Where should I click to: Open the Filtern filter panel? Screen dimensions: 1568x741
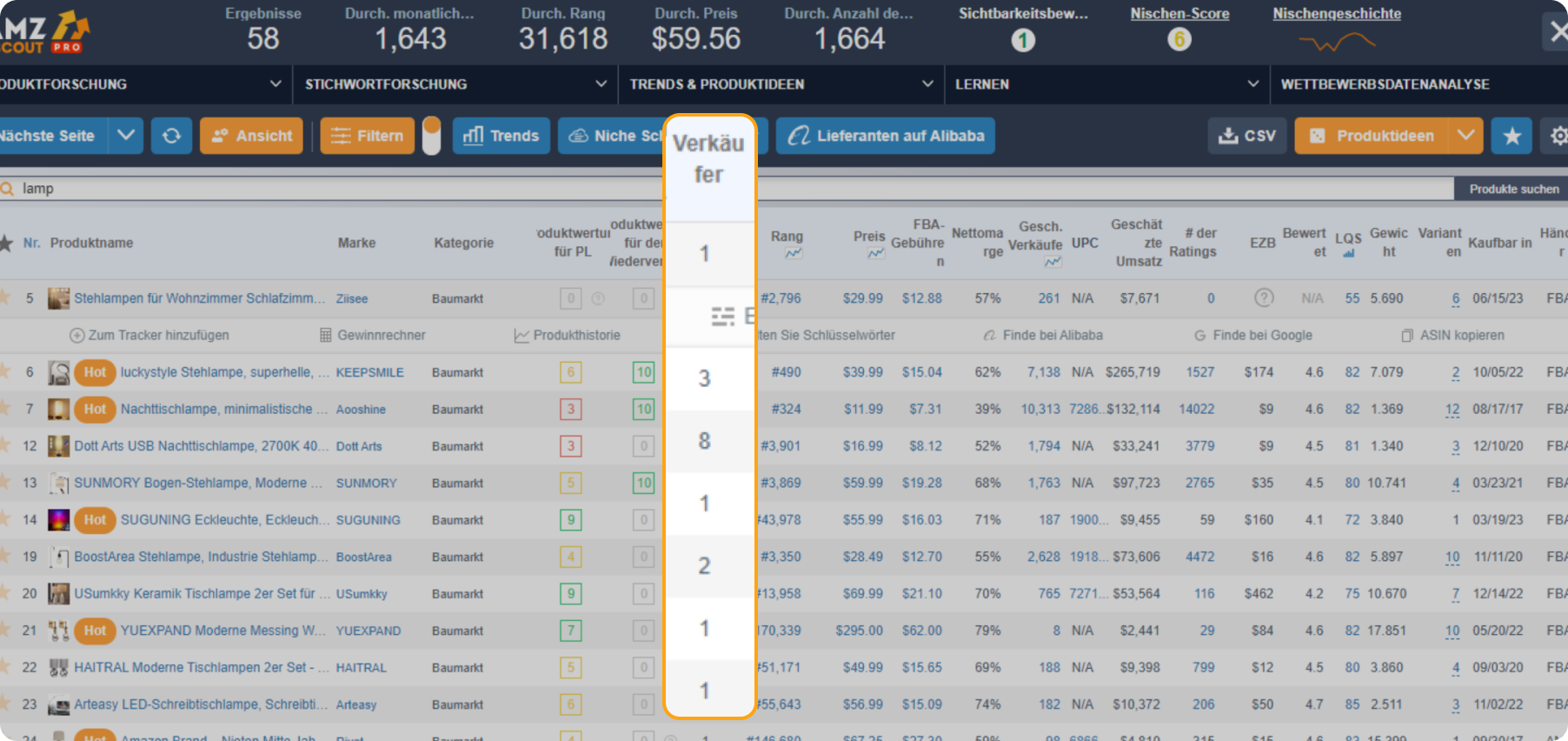point(368,136)
